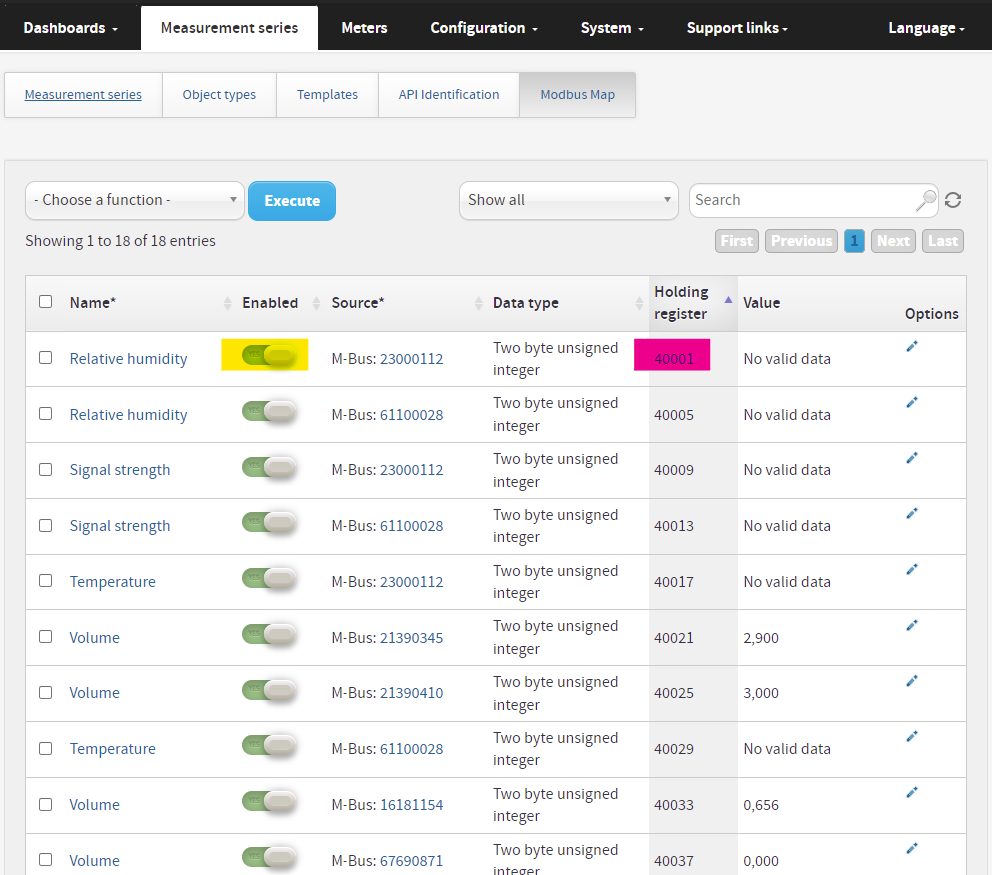This screenshot has height=875, width=992.
Task: Expand the Configuration menu
Action: [484, 28]
